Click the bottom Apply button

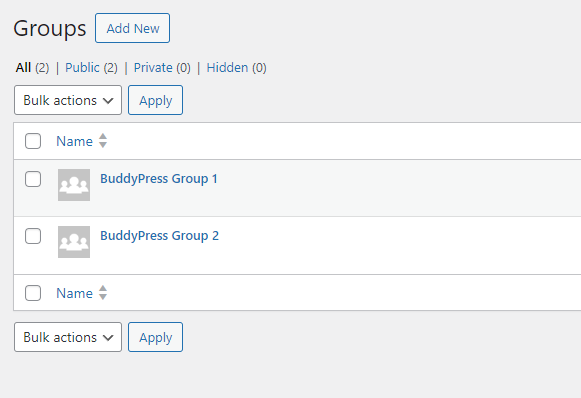[x=155, y=337]
